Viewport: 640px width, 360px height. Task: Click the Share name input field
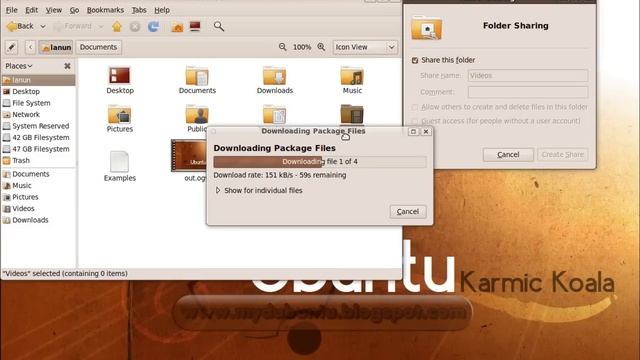(x=528, y=76)
